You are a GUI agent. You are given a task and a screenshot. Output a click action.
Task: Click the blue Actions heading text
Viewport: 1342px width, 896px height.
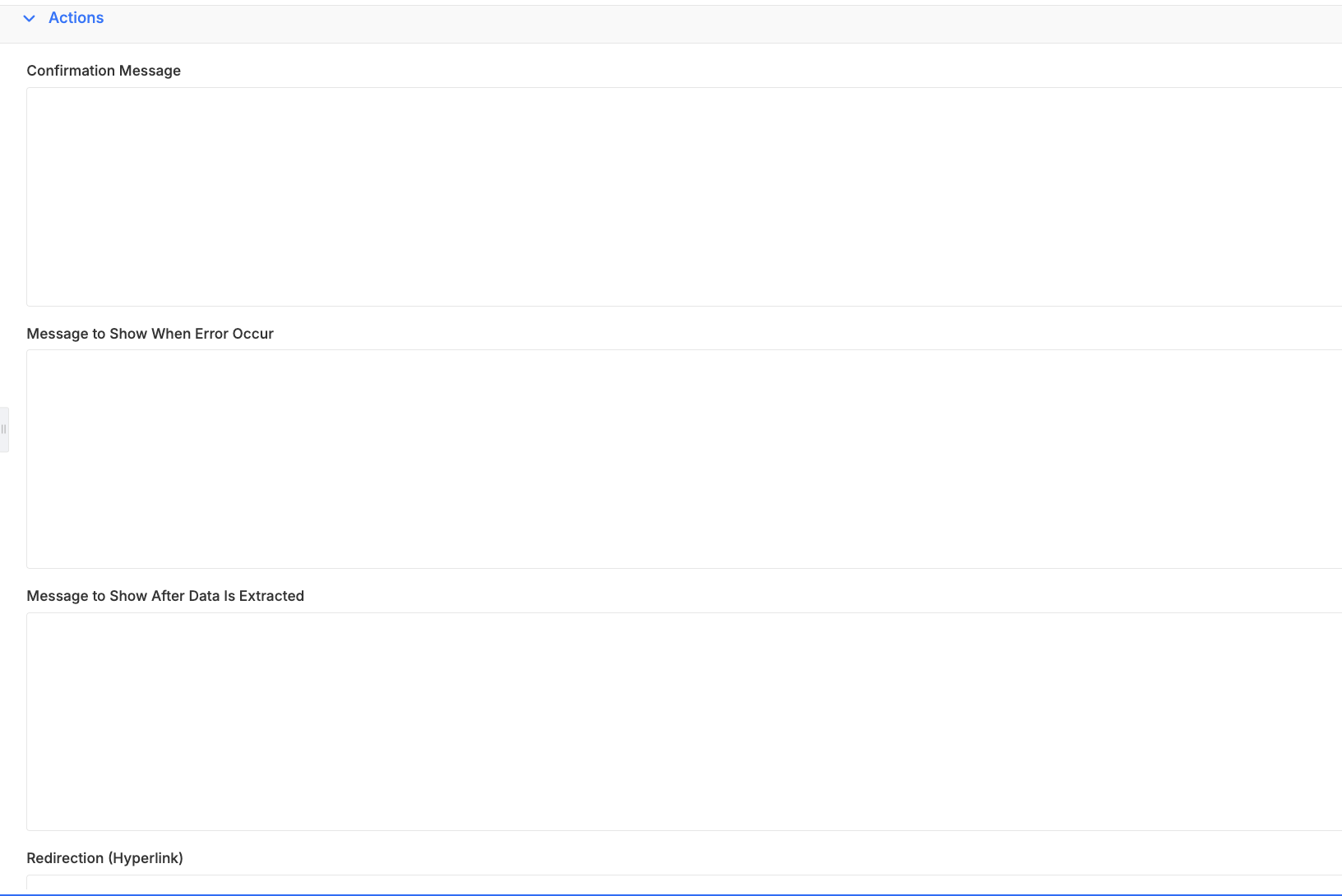(x=76, y=18)
